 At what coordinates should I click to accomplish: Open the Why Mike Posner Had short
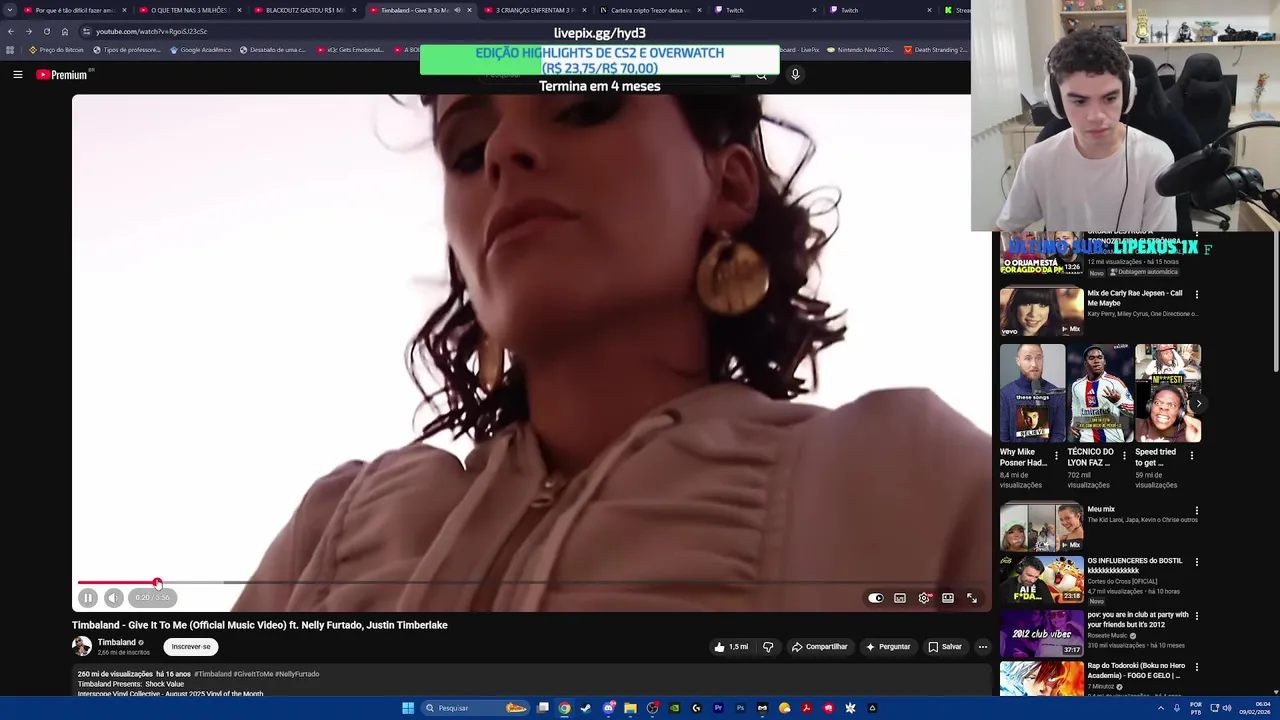tap(1032, 393)
